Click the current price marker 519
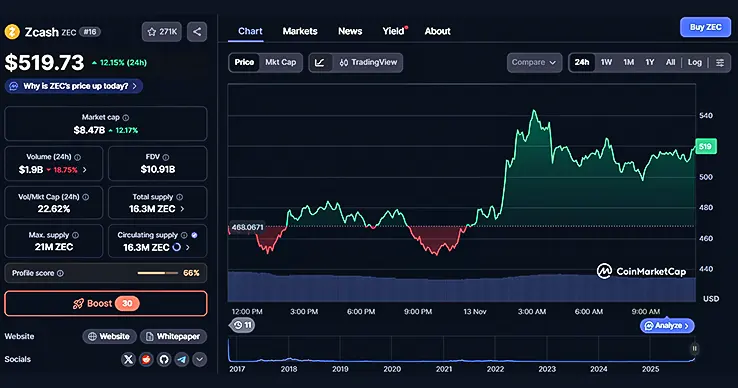The image size is (738, 388). pos(706,147)
